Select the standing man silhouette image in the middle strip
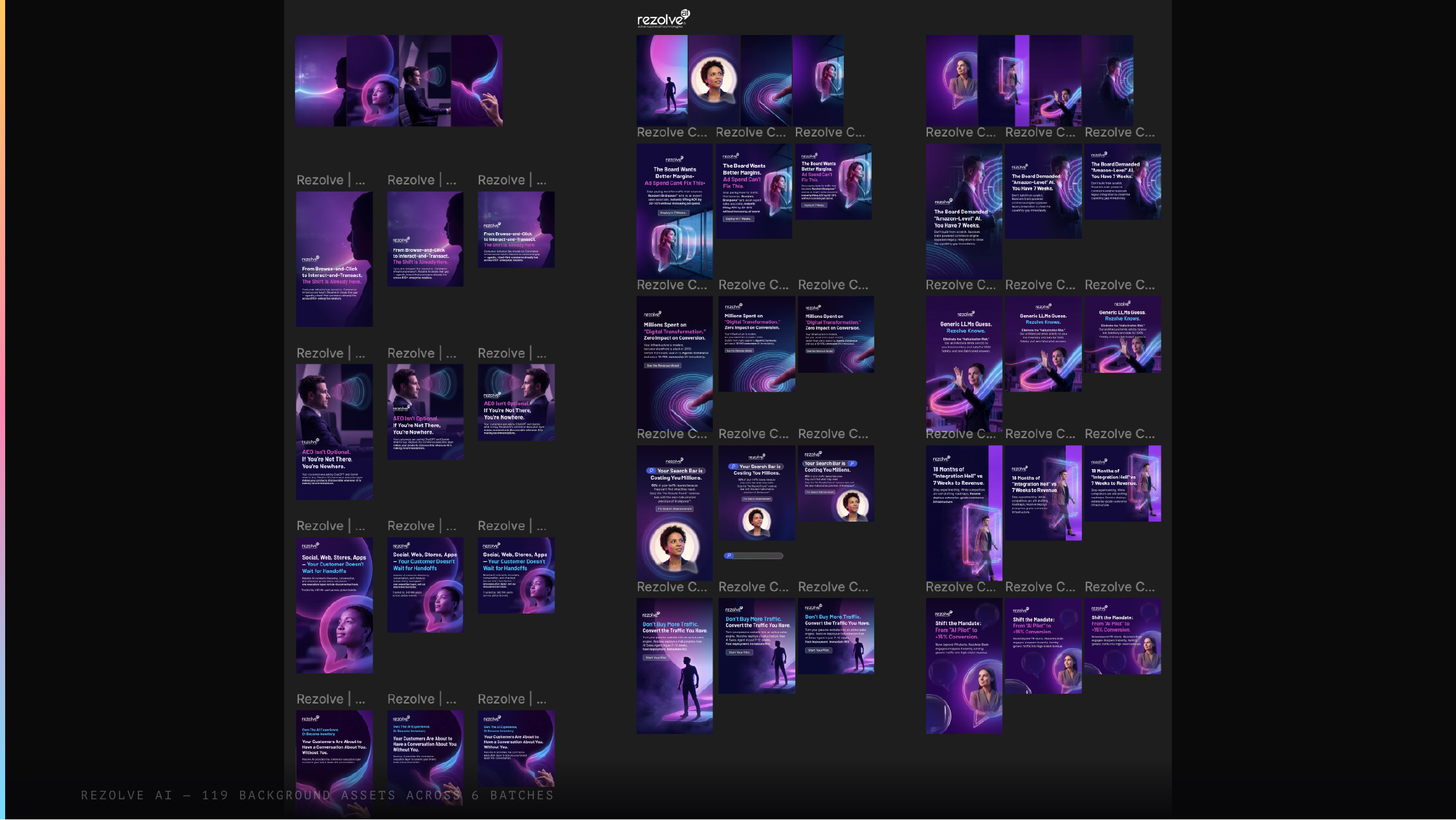The height and width of the screenshot is (820, 1456). point(662,80)
